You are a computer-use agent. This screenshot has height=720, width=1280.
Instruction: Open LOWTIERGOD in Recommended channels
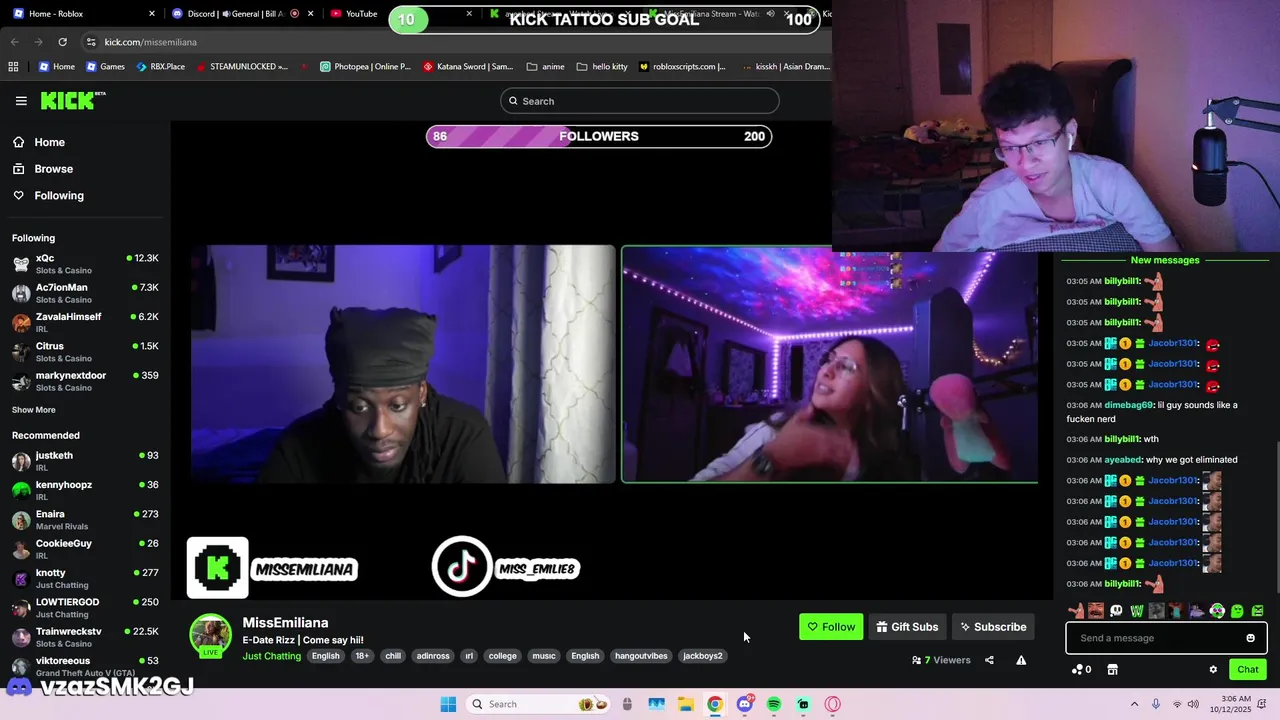coord(85,608)
